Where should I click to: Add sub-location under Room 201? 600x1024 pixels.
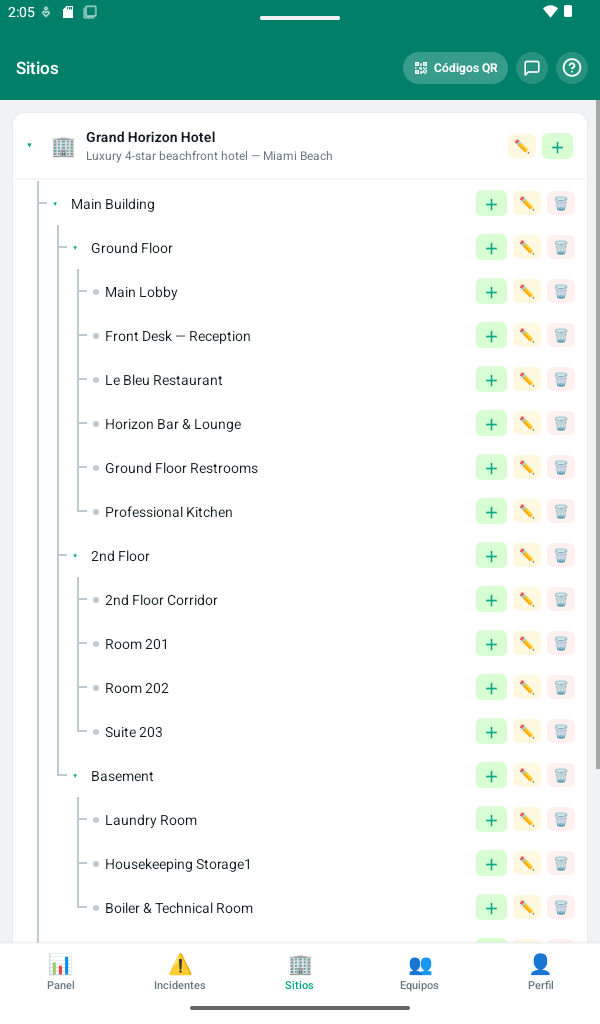(492, 644)
